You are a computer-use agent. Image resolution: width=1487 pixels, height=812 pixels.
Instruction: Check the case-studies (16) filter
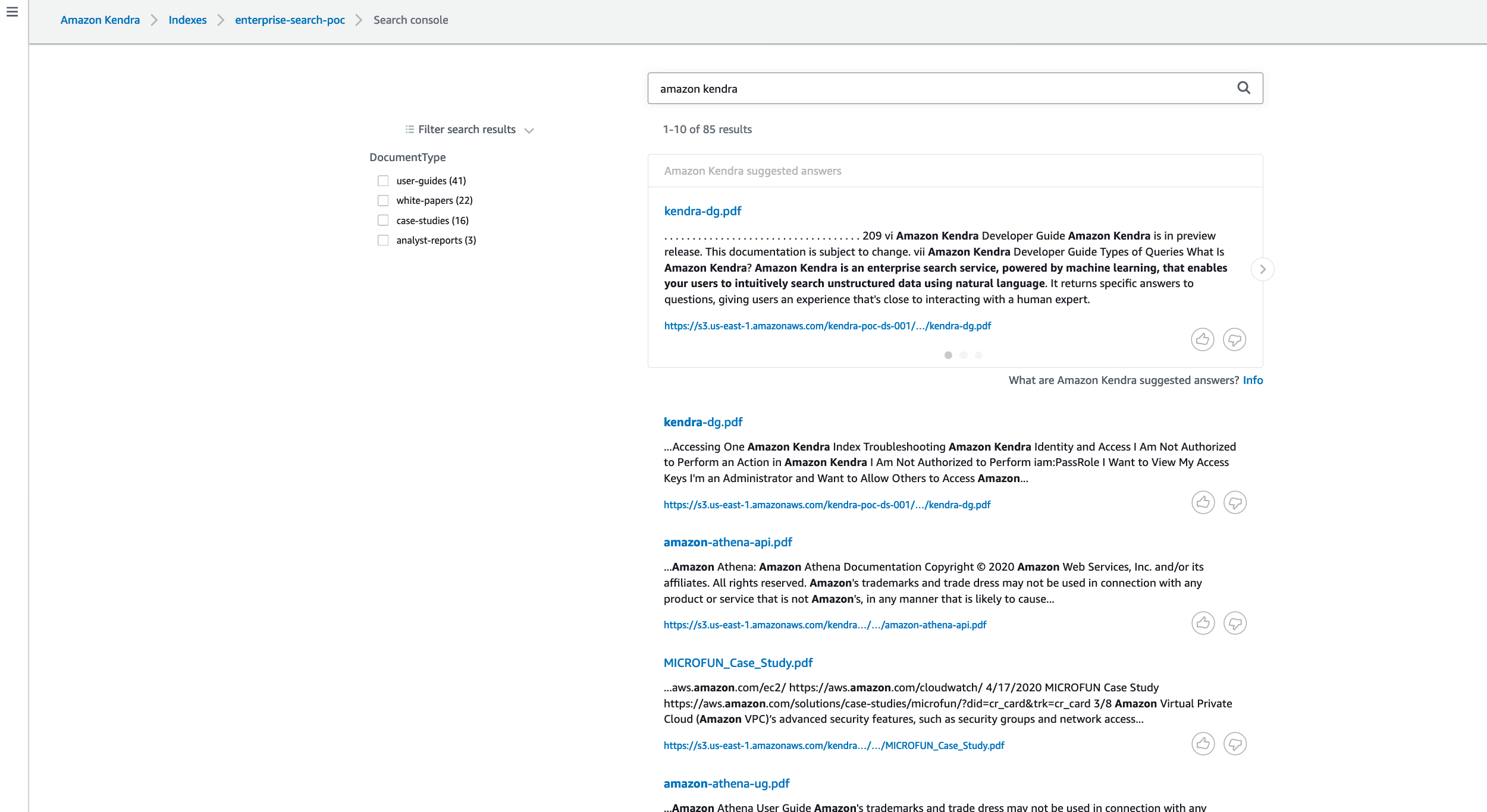click(x=383, y=221)
